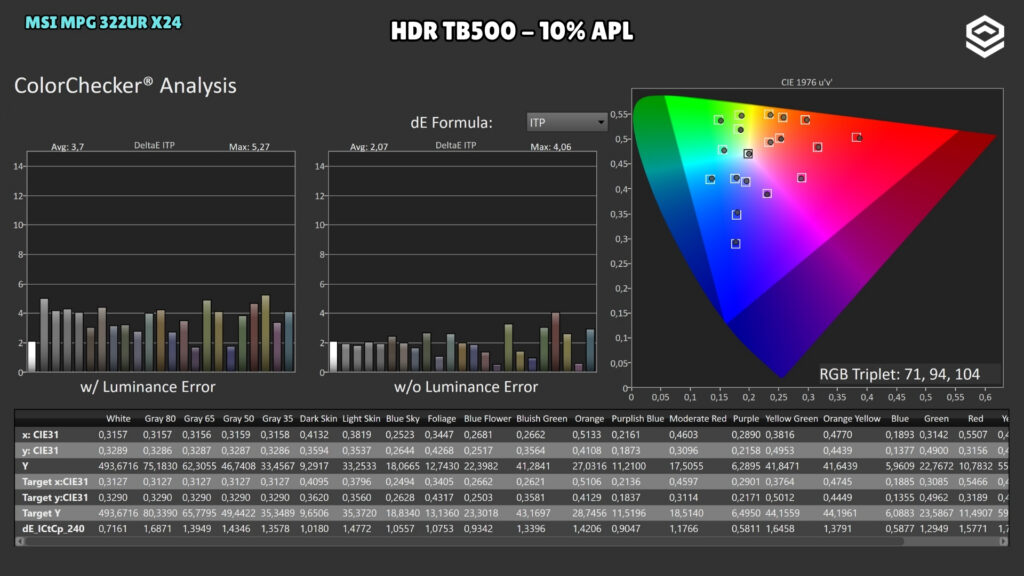The image size is (1024, 576).
Task: Select the 'Purplish Blue' column header
Action: [x=637, y=419]
